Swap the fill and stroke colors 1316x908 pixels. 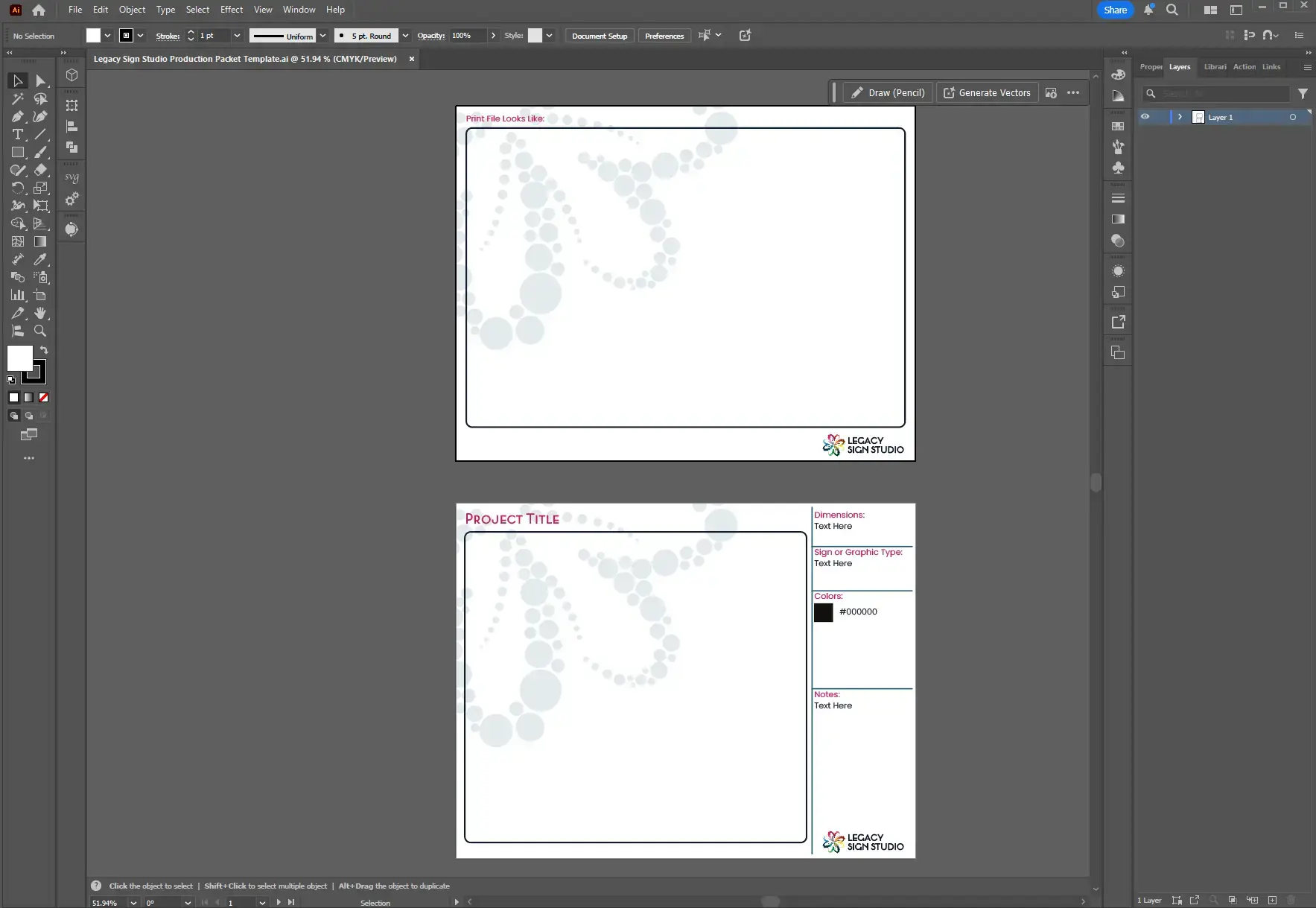[45, 350]
